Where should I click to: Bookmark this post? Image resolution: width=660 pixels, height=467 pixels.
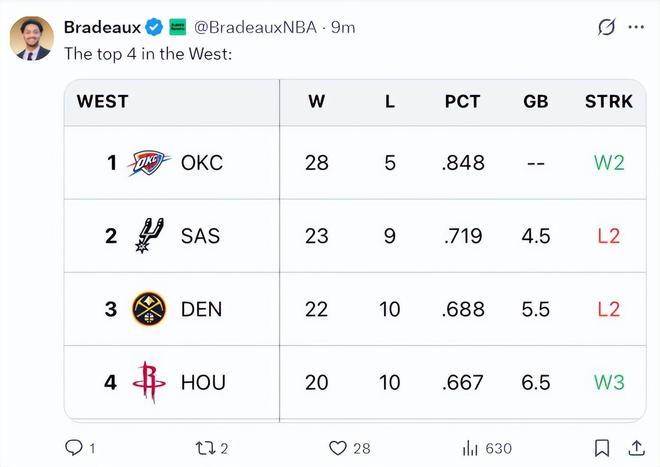coord(602,448)
